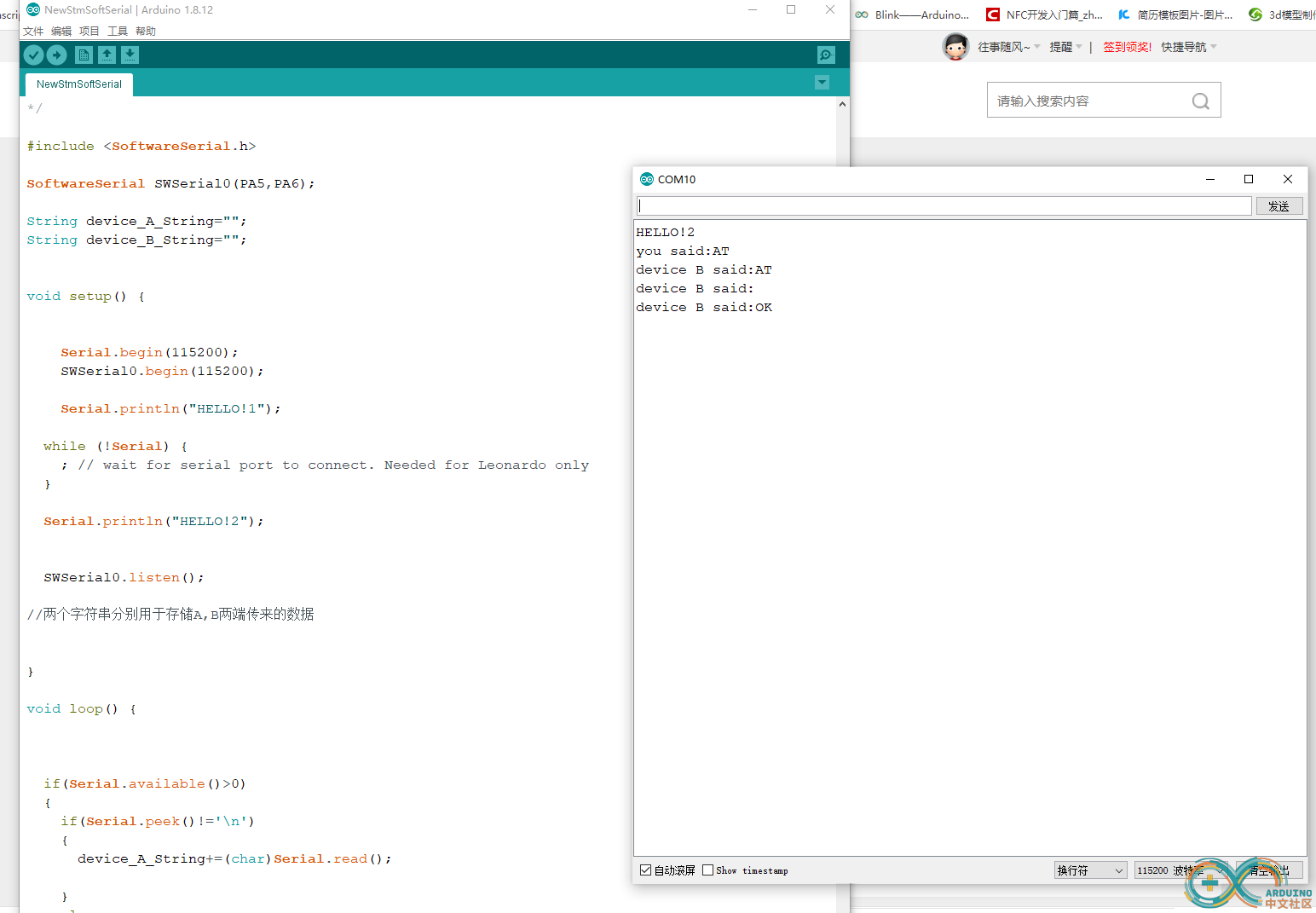
Task: Open the 工具 menu
Action: tap(118, 32)
